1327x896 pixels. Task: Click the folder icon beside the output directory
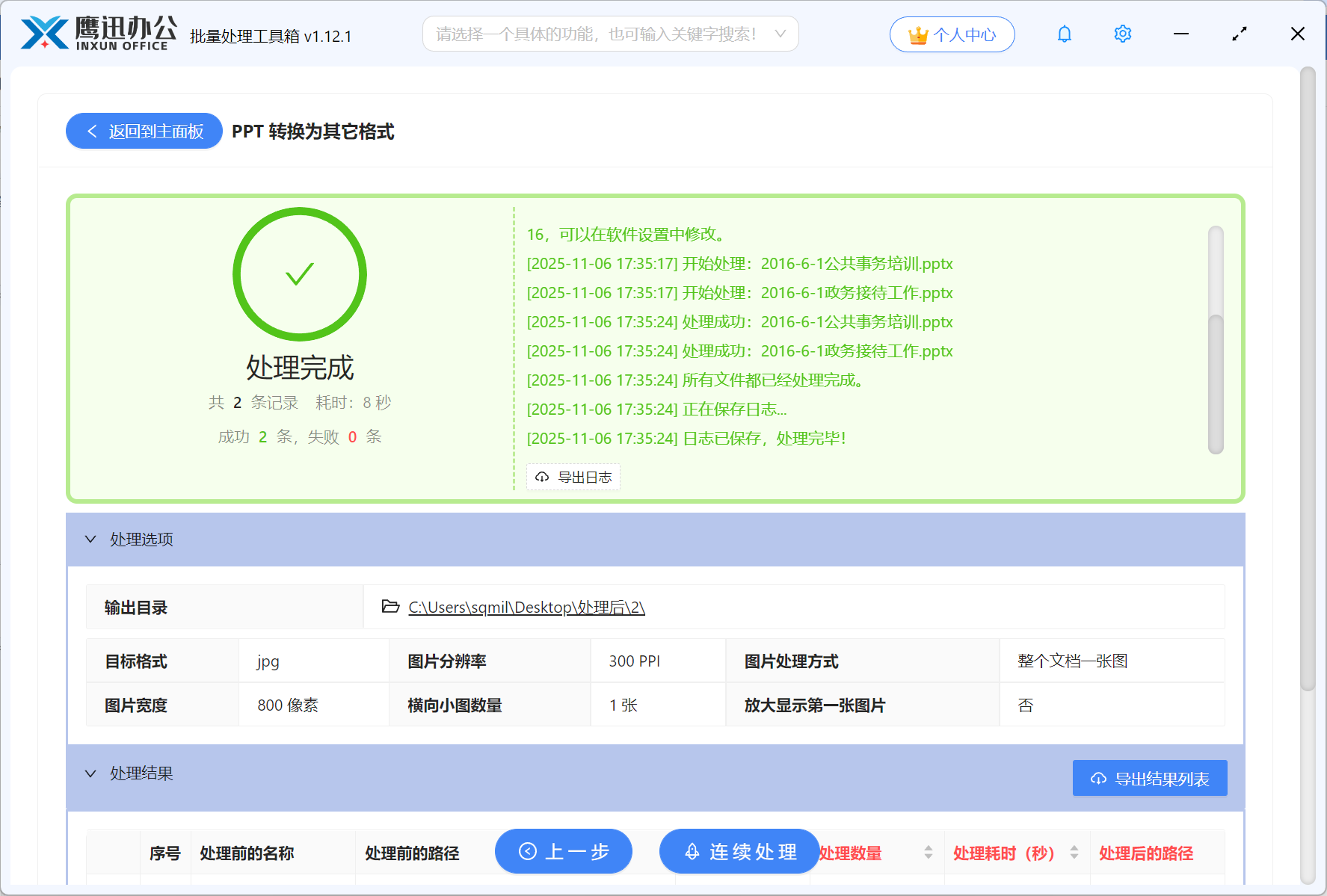coord(390,607)
